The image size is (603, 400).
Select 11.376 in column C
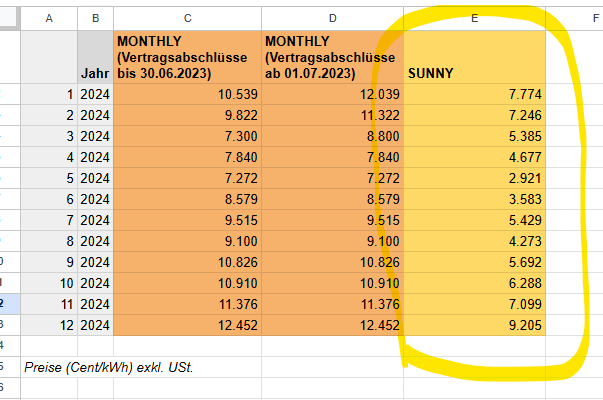click(x=187, y=304)
